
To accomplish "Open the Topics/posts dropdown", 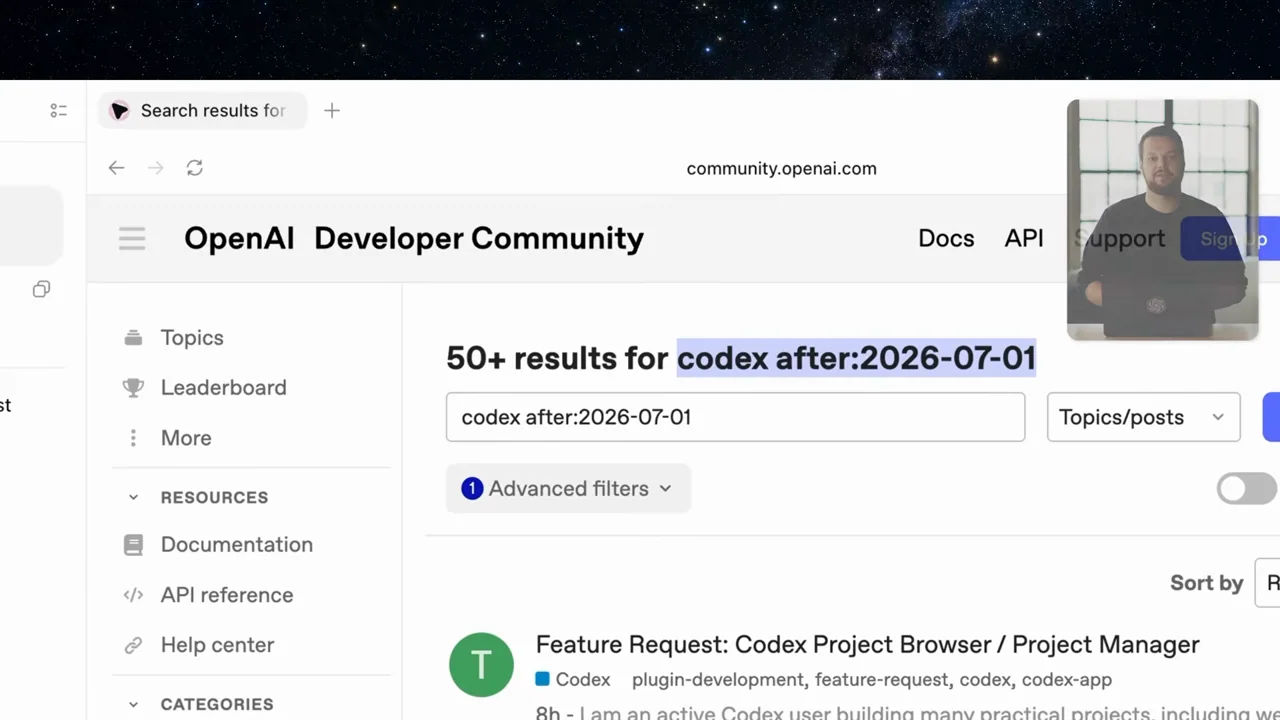I will [1143, 417].
